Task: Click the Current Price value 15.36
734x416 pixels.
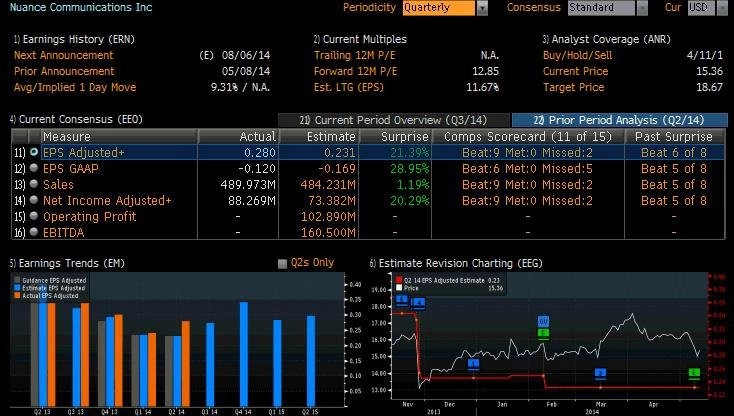Action: pos(709,71)
